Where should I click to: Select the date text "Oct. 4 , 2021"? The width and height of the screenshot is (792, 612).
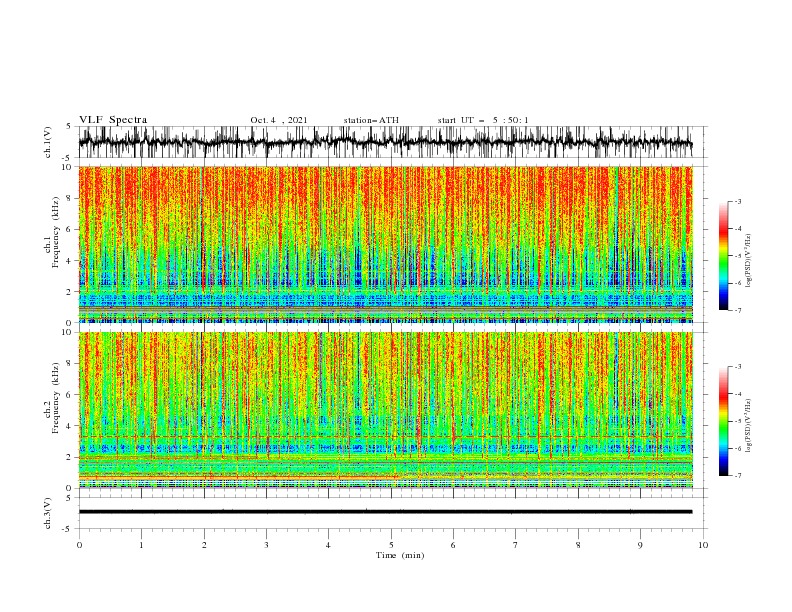pyautogui.click(x=278, y=120)
